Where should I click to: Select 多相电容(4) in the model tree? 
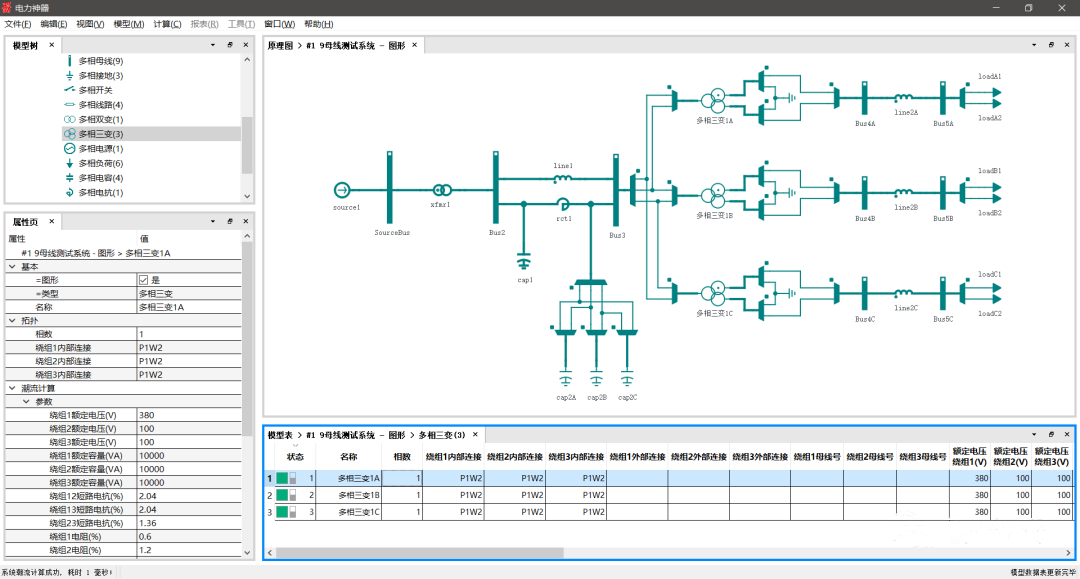click(x=101, y=178)
